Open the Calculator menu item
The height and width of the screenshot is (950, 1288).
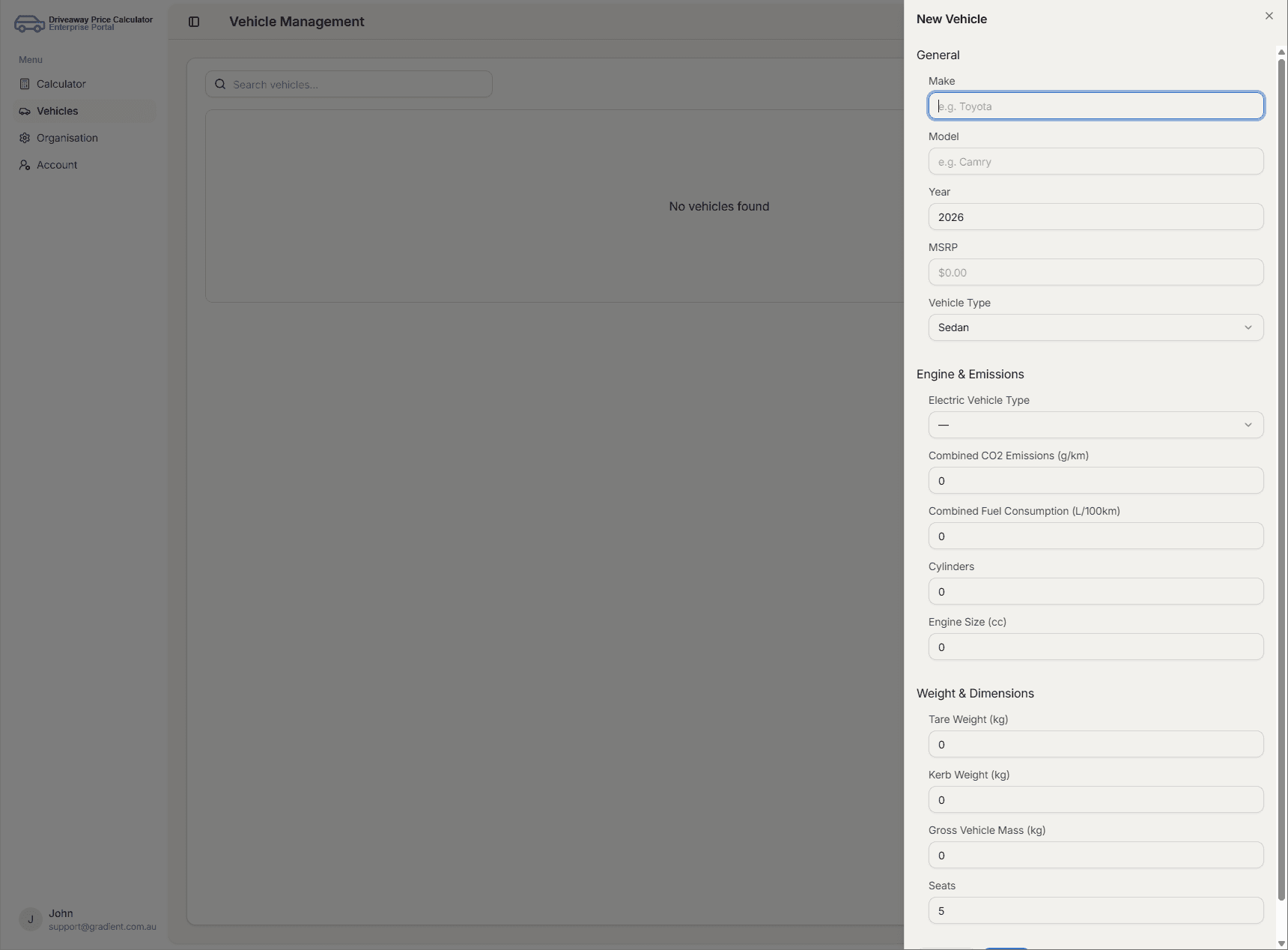(x=61, y=84)
